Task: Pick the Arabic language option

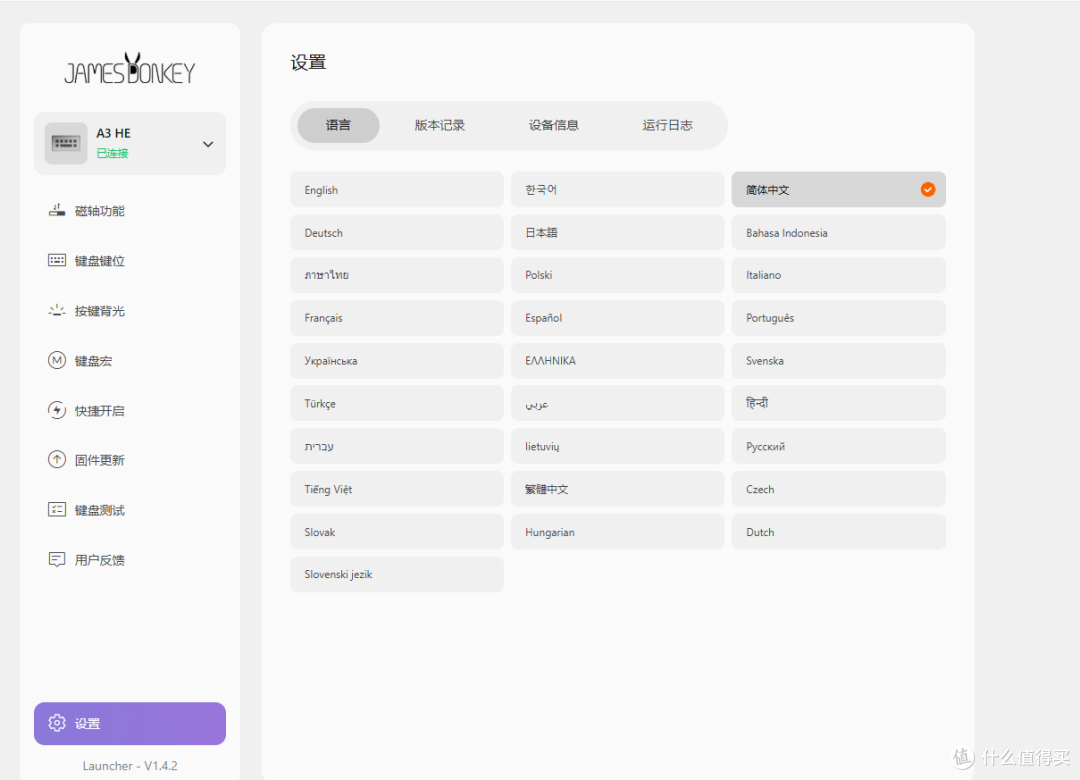Action: [618, 403]
